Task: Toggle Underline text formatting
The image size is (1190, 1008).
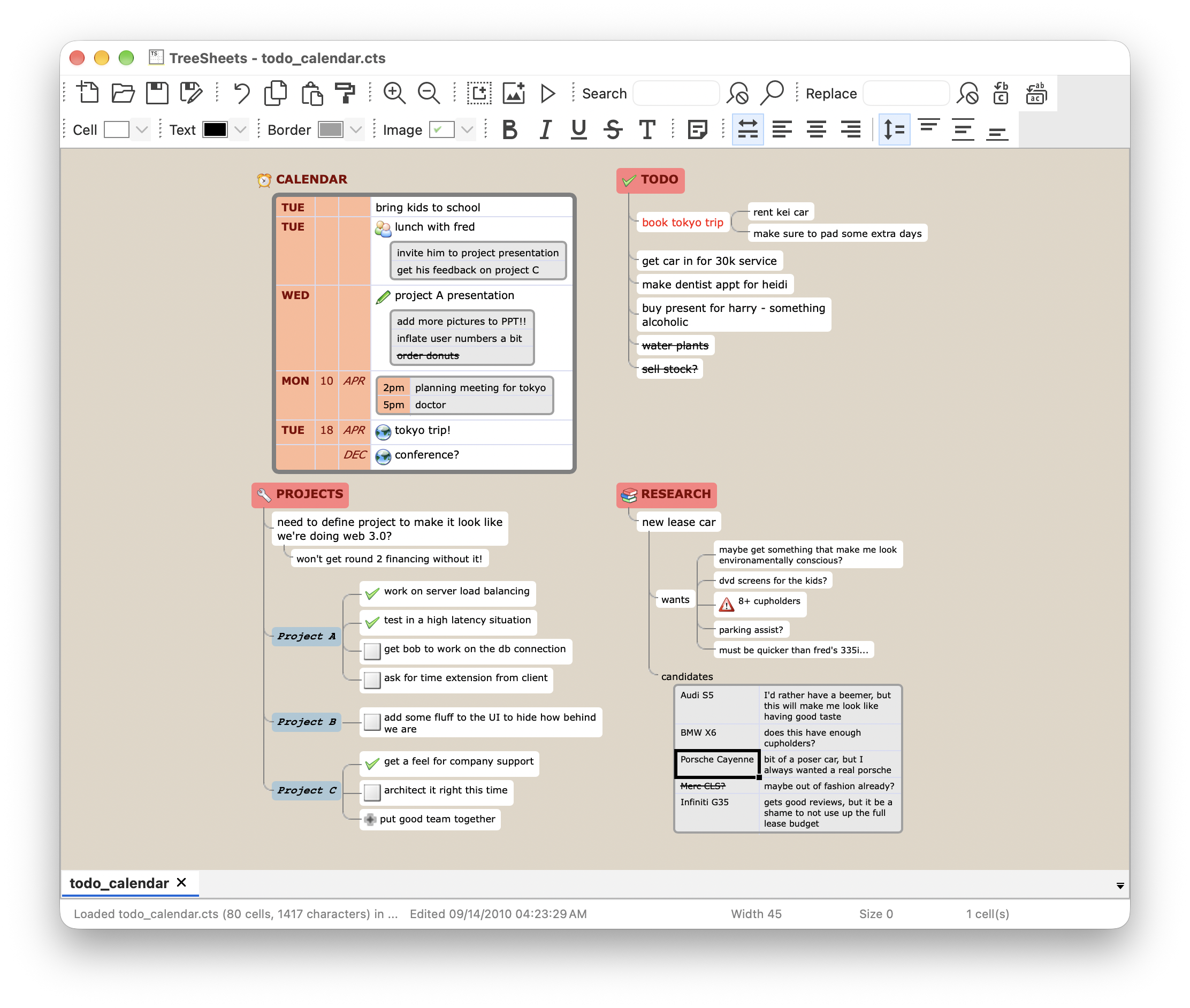Action: 578,129
